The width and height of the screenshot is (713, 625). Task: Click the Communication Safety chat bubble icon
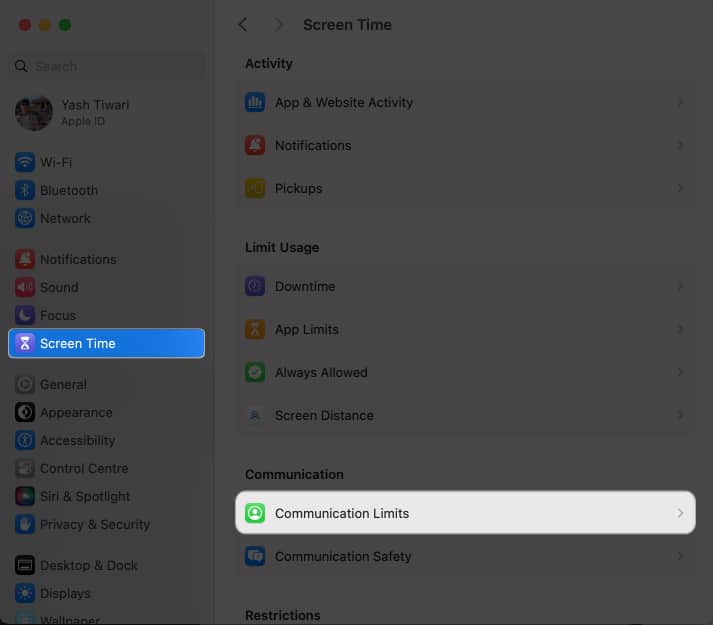tap(255, 556)
